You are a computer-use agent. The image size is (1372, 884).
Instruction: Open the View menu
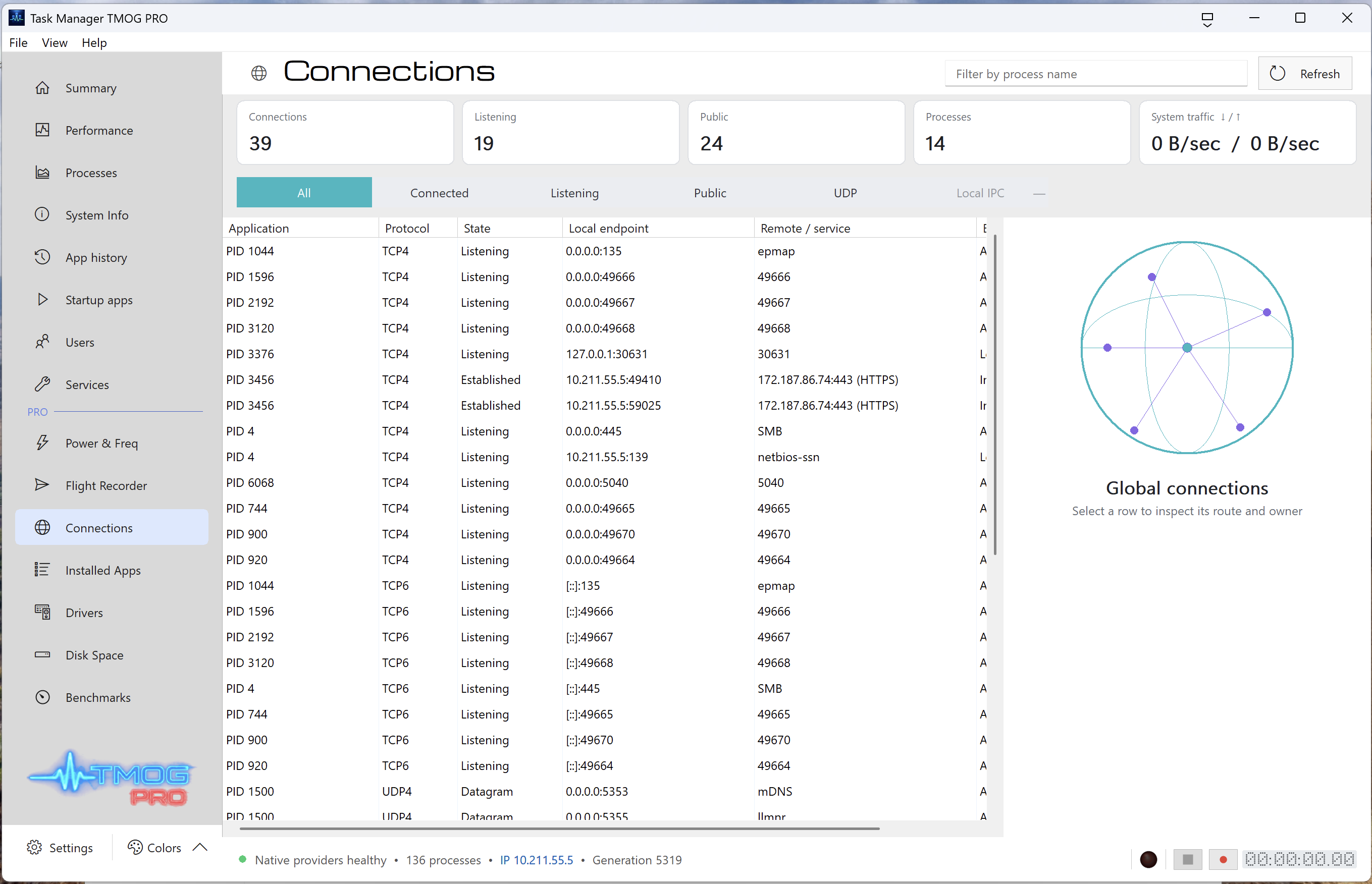[x=55, y=42]
